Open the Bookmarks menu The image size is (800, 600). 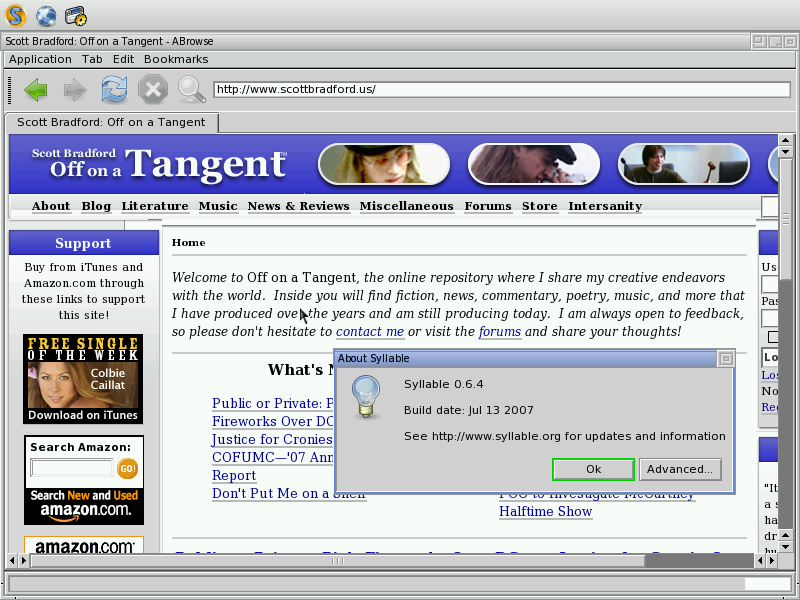click(x=176, y=59)
